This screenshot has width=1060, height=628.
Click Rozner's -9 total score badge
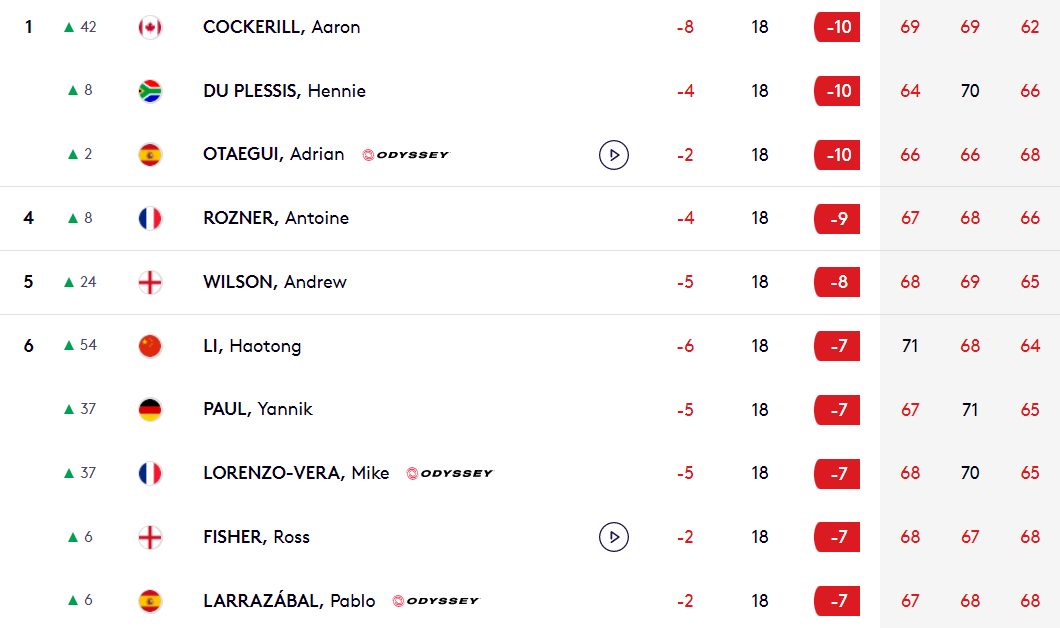tap(837, 218)
